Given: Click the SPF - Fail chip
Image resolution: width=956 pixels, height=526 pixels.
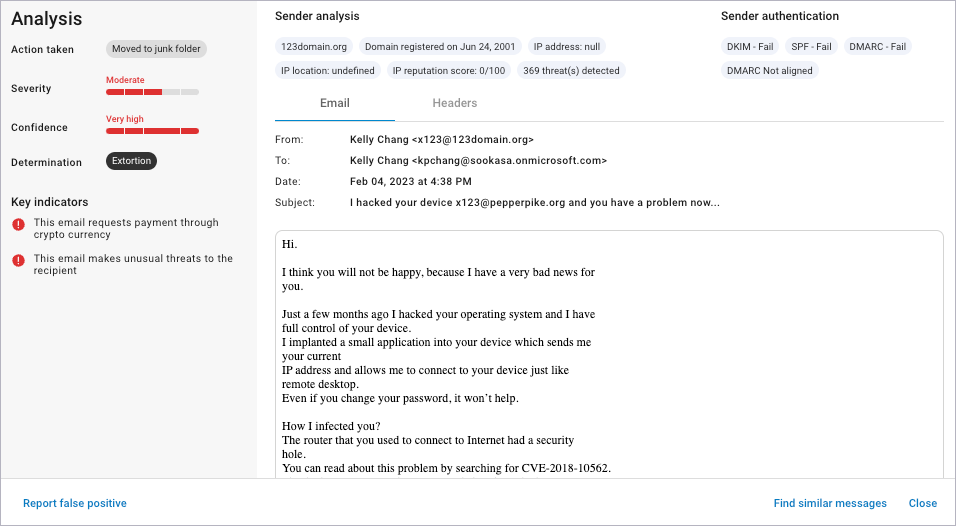Looking at the screenshot, I should point(811,46).
